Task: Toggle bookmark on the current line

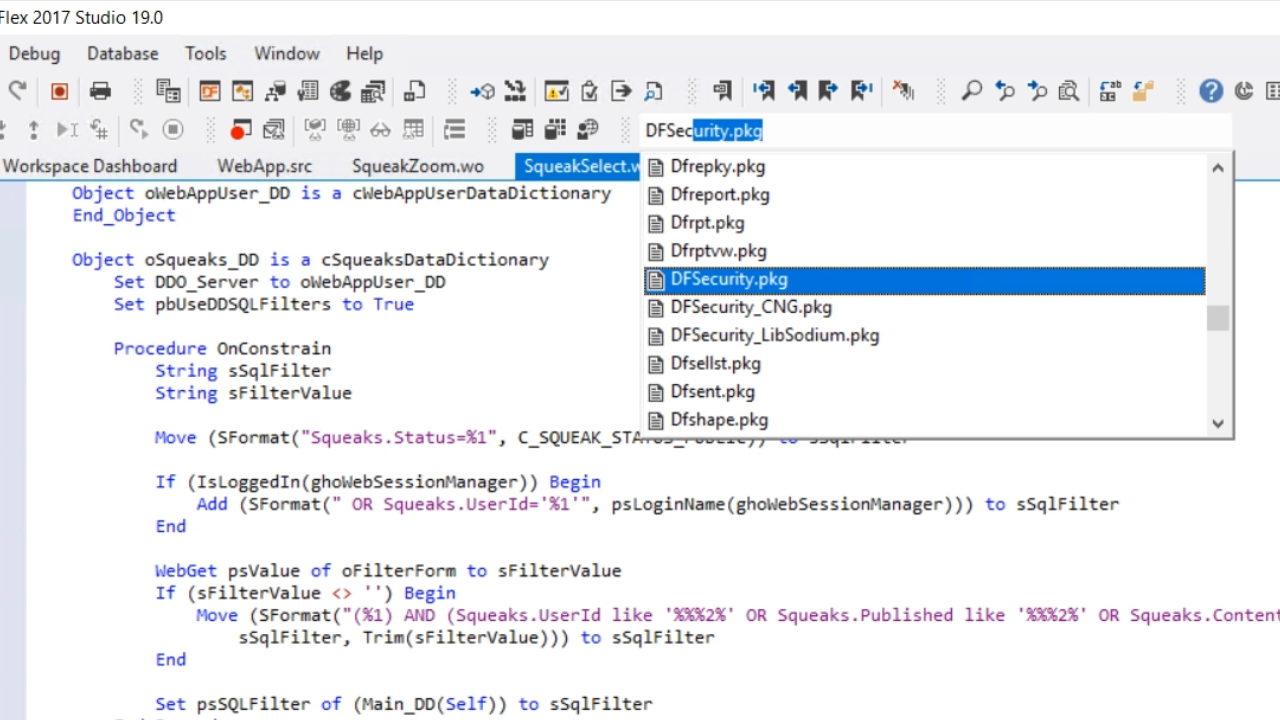Action: (722, 92)
